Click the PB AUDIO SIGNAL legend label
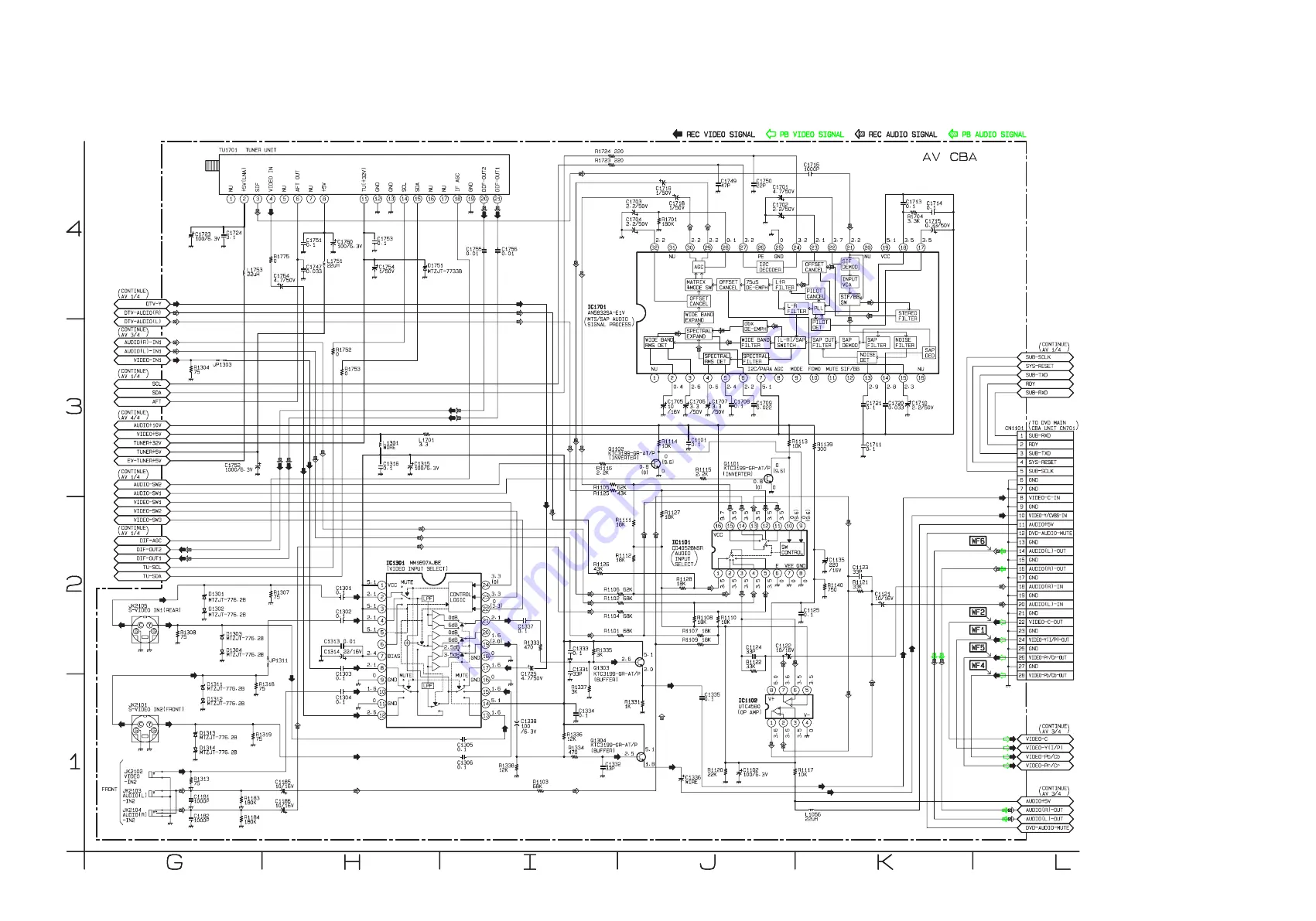Viewport: 1316px width, 921px height. (x=993, y=135)
